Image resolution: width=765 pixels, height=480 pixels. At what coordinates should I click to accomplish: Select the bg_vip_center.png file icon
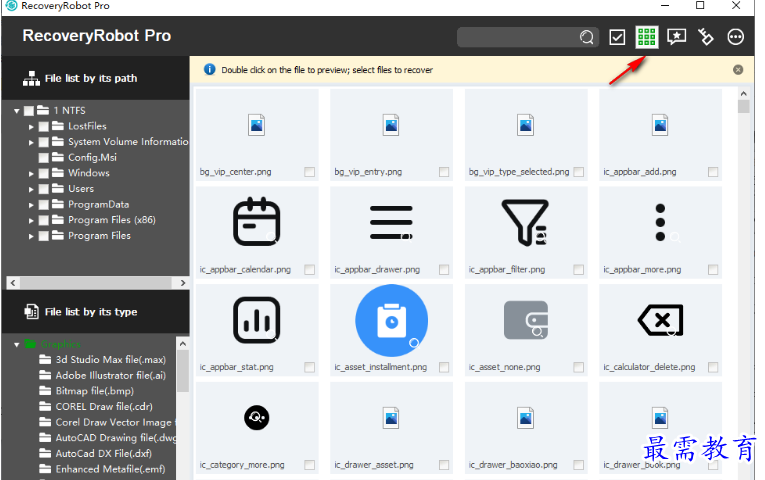tap(257, 125)
